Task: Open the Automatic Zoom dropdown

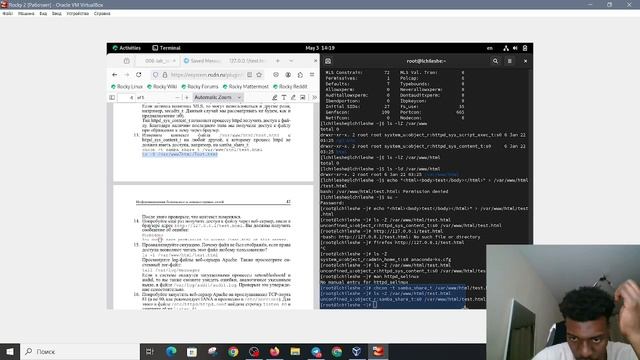Action: pyautogui.click(x=217, y=98)
